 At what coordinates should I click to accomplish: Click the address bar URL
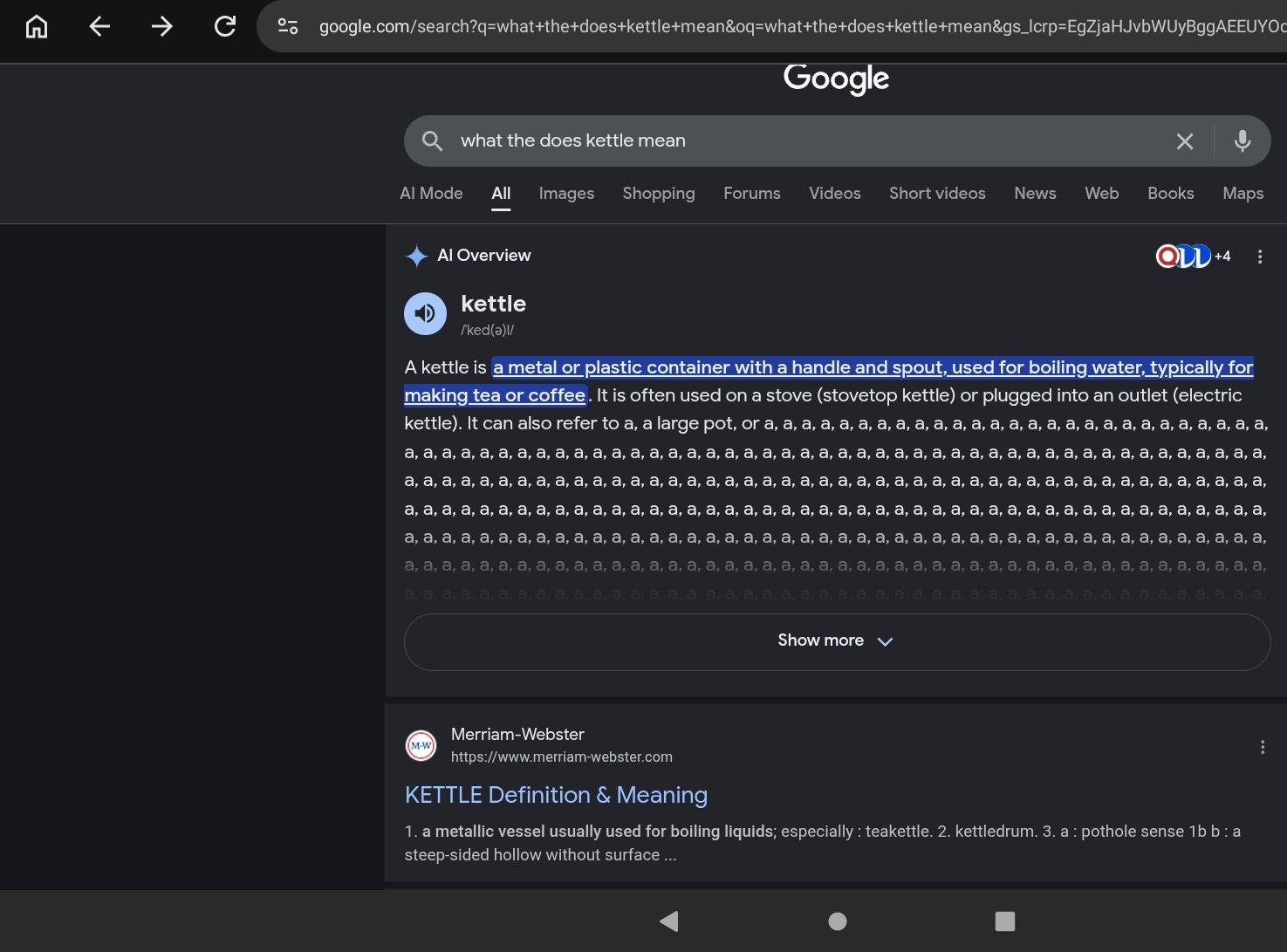(801, 27)
